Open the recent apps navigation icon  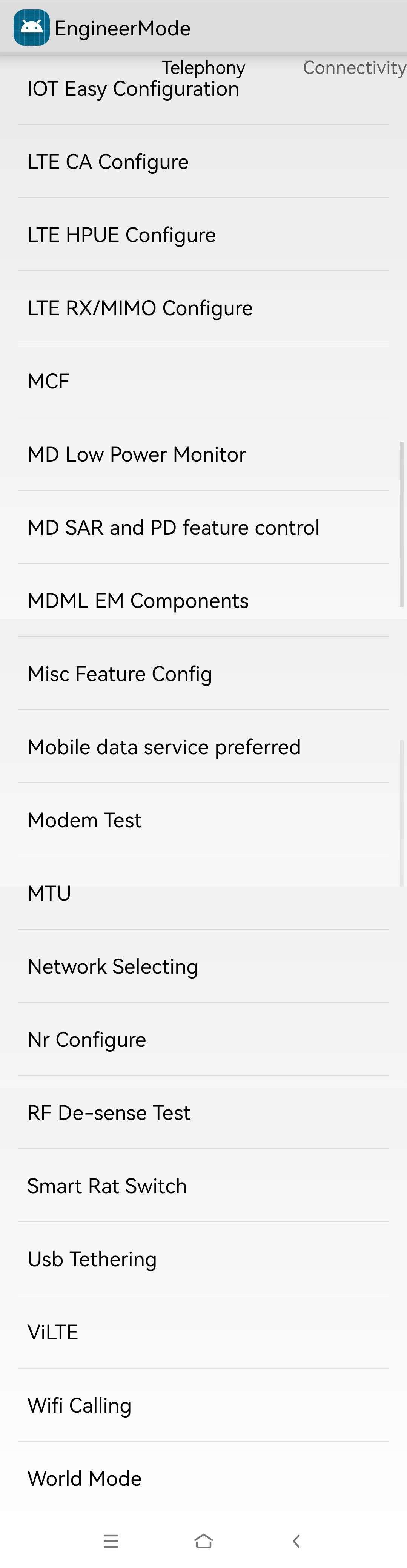[x=111, y=1540]
